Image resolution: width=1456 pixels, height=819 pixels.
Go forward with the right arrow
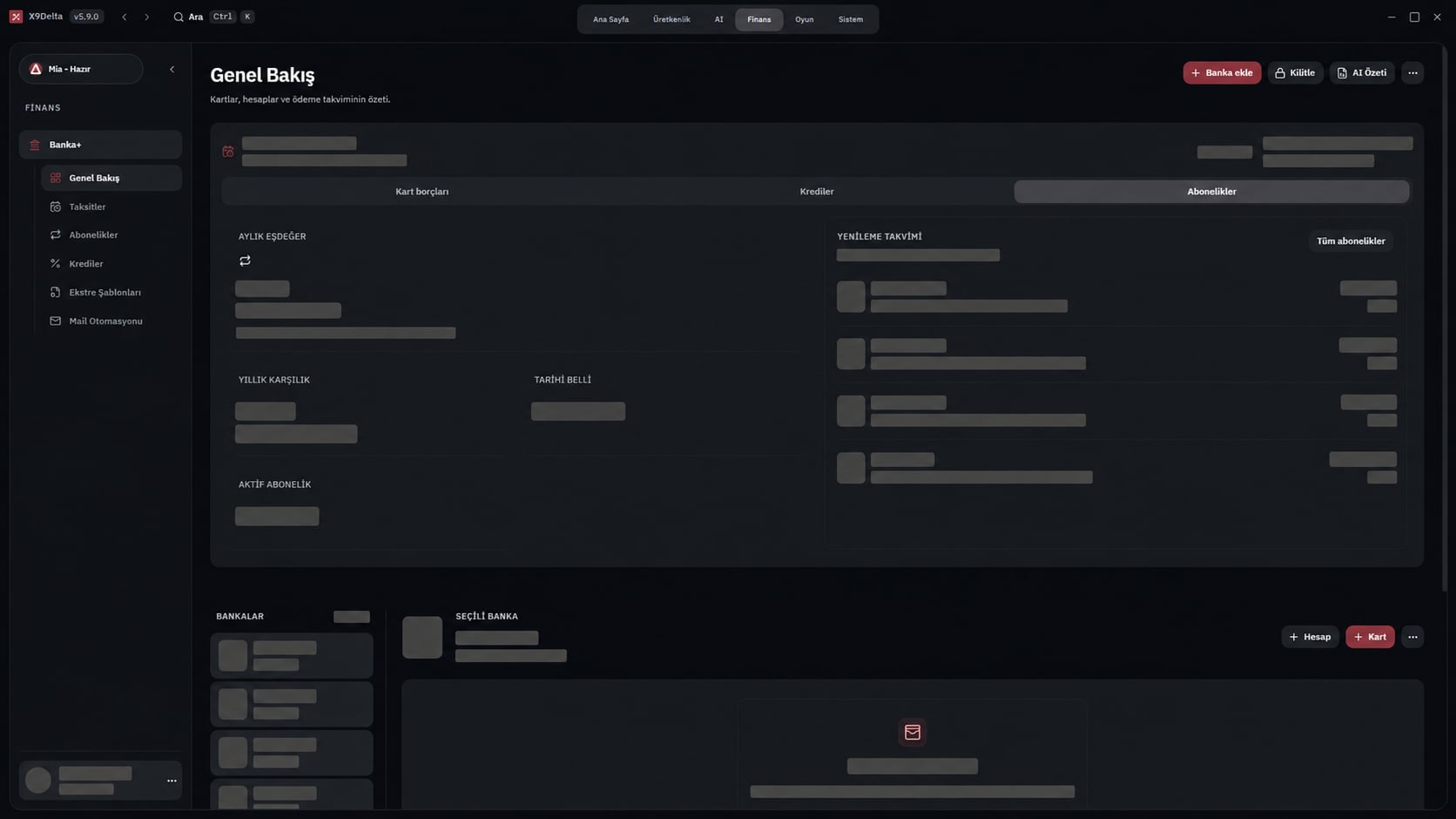(146, 17)
